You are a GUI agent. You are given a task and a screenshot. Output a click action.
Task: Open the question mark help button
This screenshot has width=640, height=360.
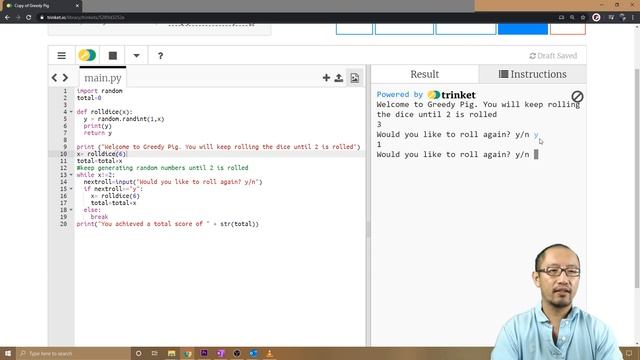coord(160,56)
